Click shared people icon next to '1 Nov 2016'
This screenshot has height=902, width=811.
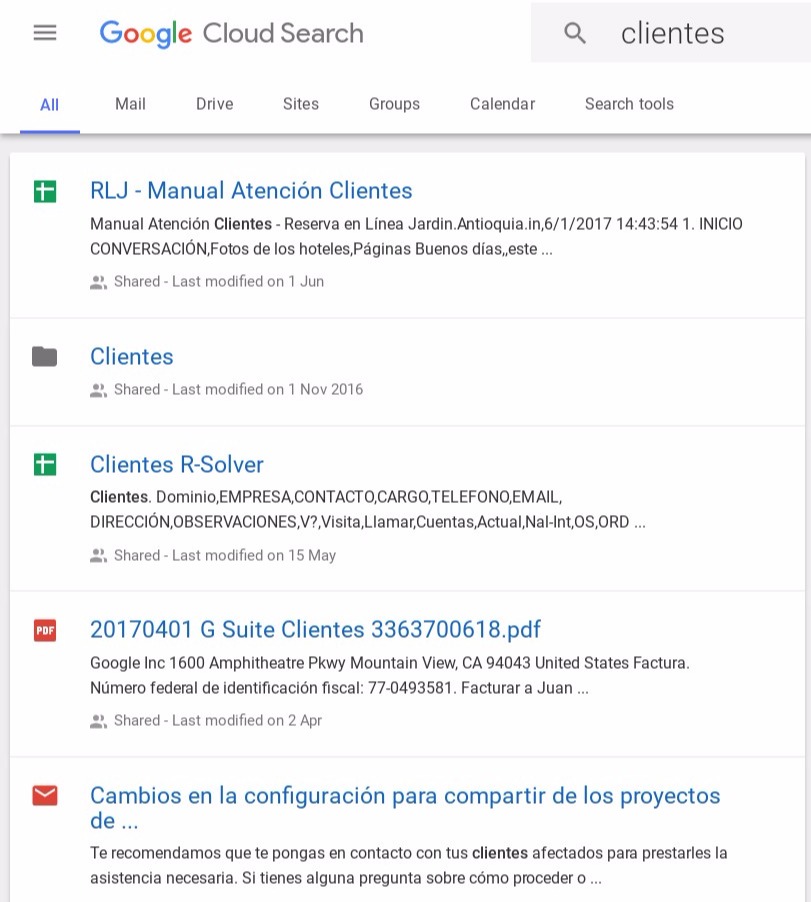tap(98, 391)
